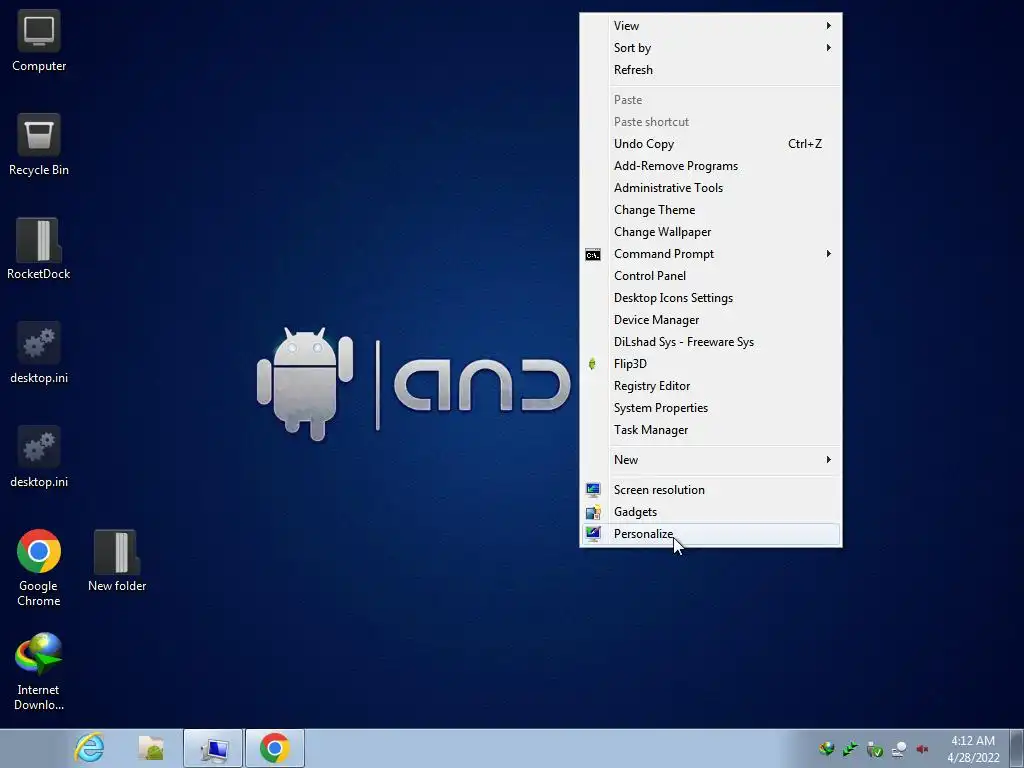Expand the Command Prompt submenu arrow
Image resolution: width=1024 pixels, height=768 pixels.
(x=828, y=253)
